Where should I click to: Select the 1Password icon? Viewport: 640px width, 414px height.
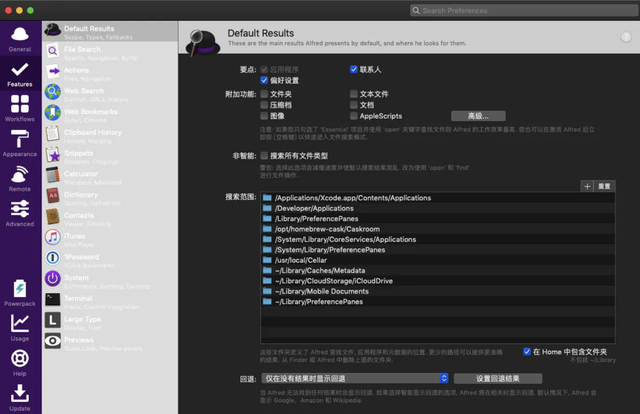[53, 258]
